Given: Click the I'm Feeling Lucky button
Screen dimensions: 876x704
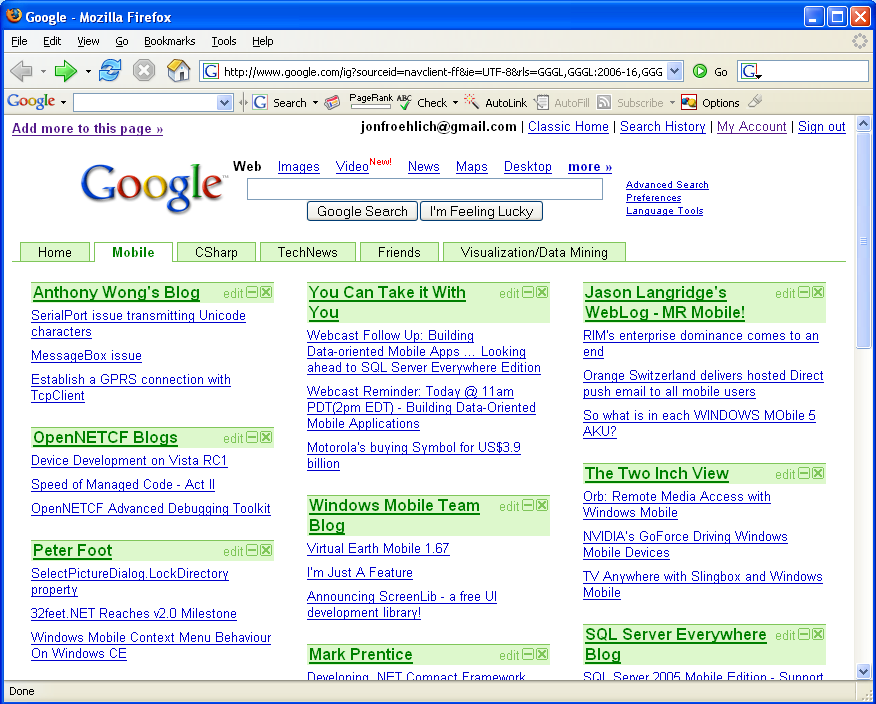Looking at the screenshot, I should [481, 211].
